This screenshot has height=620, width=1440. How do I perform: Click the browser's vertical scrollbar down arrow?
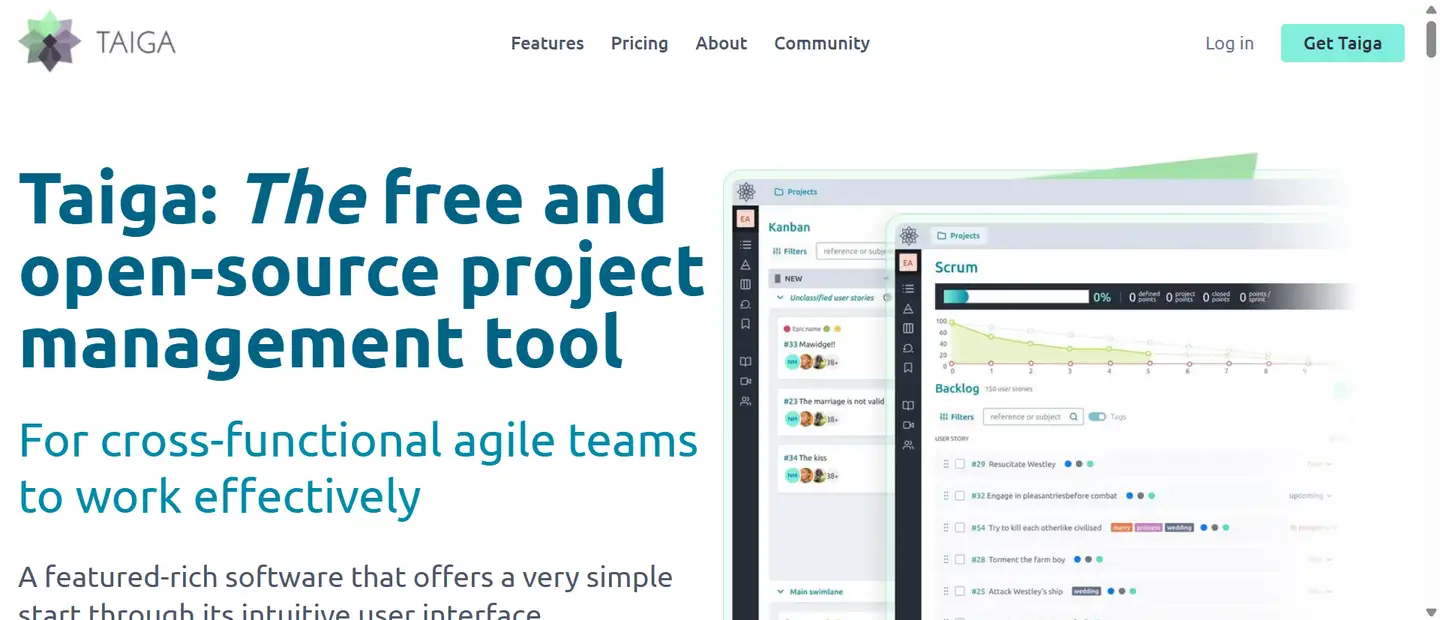[x=1431, y=611]
